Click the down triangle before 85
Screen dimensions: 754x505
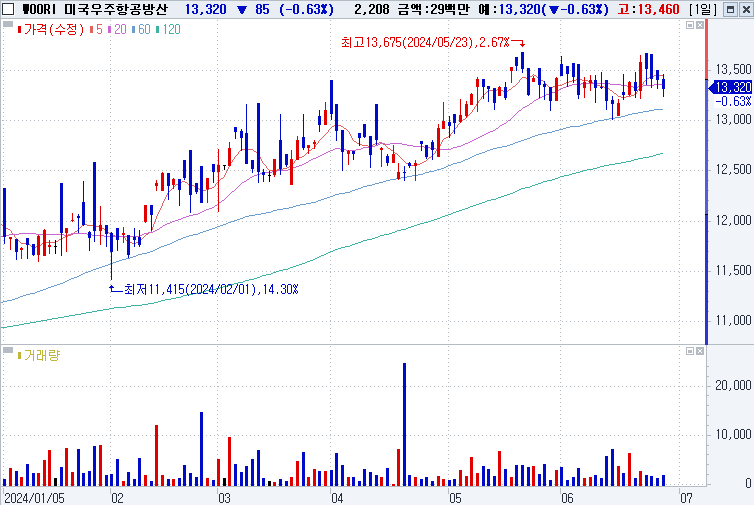[x=243, y=9]
